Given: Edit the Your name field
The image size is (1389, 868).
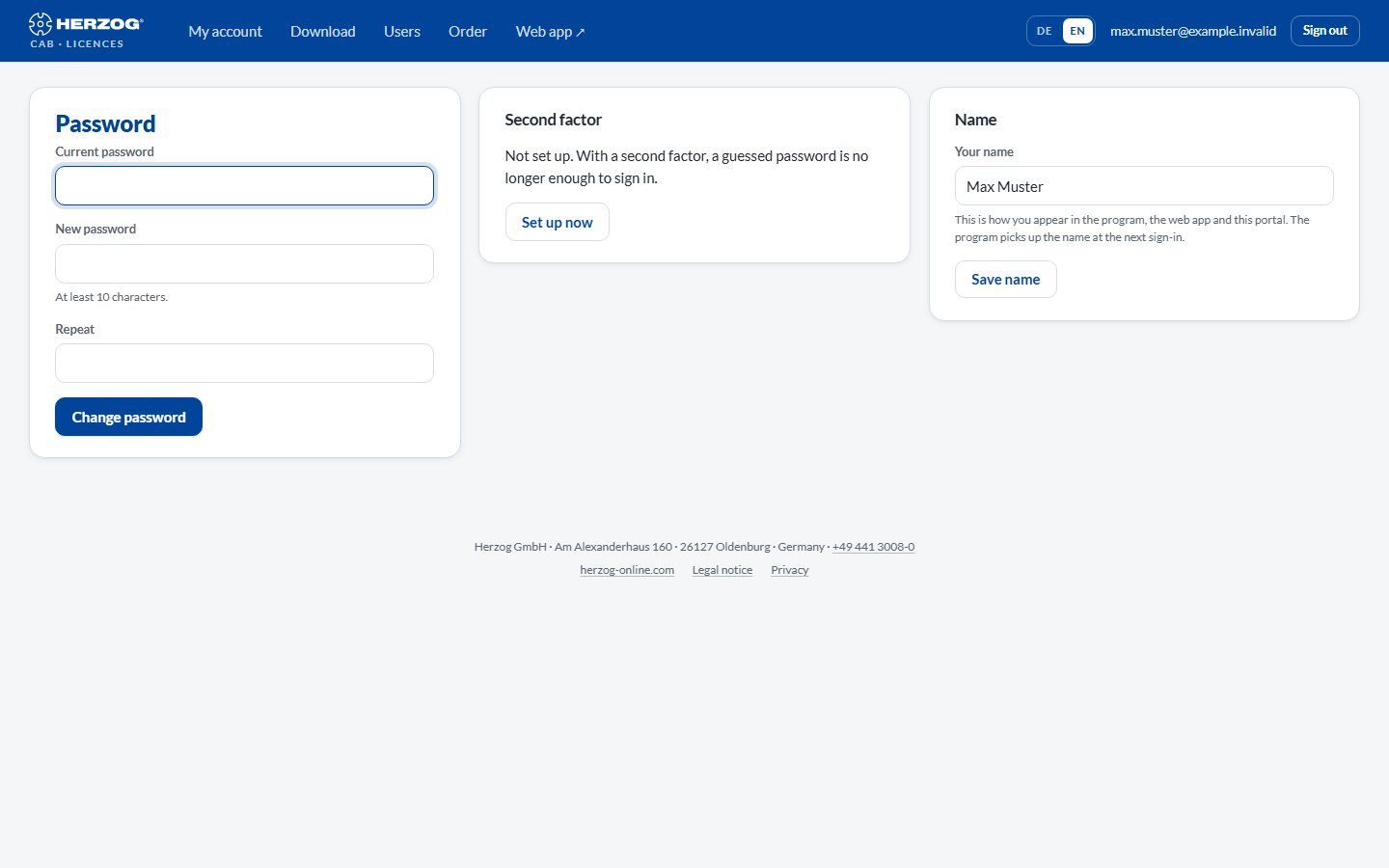Looking at the screenshot, I should (1144, 186).
